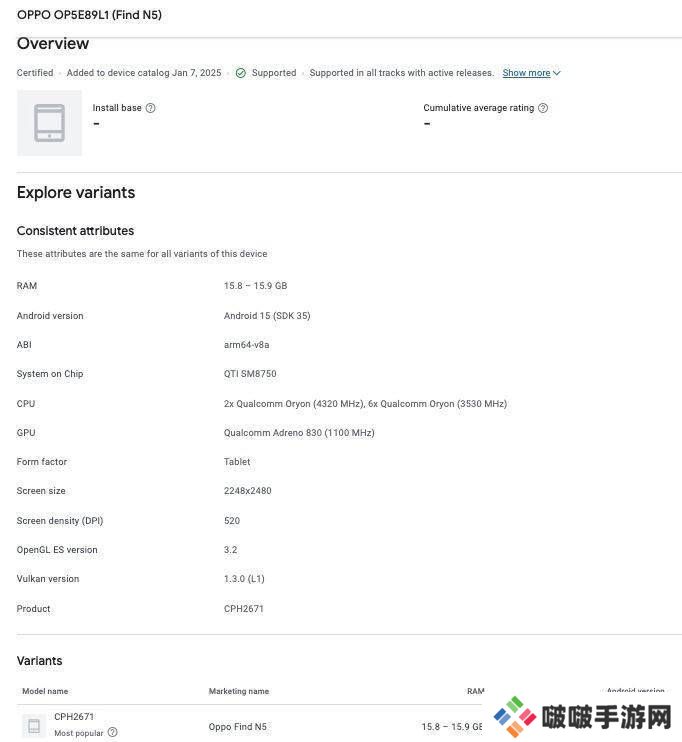Click the Certified status label

tap(35, 73)
